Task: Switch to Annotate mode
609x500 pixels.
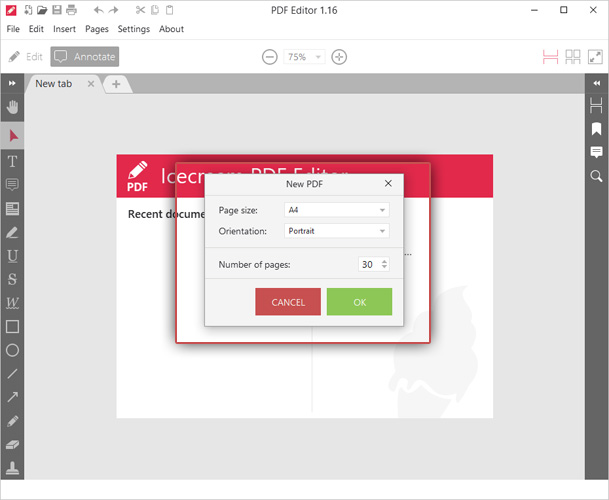Action: 85,57
